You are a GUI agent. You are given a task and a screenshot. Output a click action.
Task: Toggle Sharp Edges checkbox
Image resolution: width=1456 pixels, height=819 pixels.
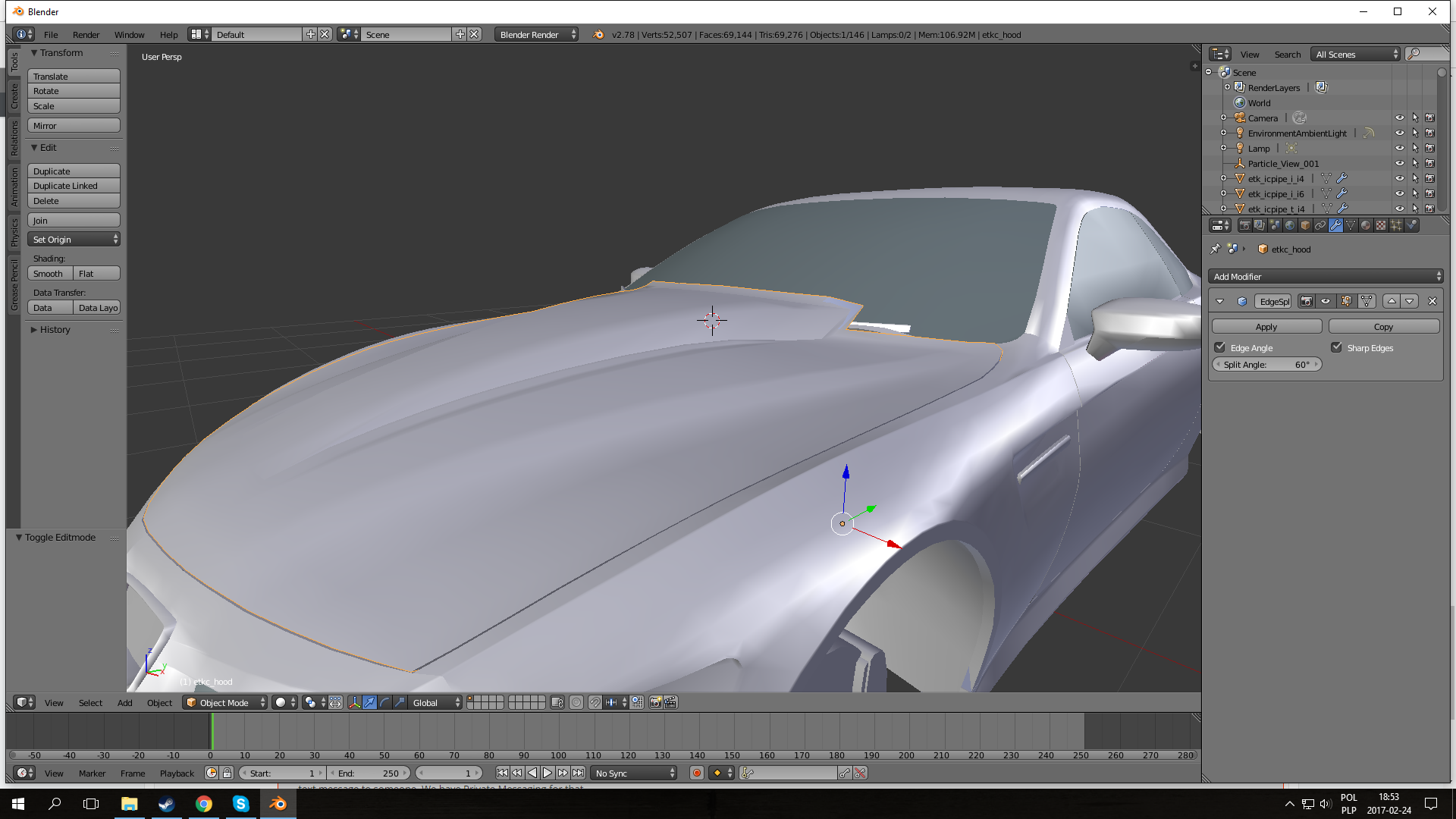click(1336, 347)
